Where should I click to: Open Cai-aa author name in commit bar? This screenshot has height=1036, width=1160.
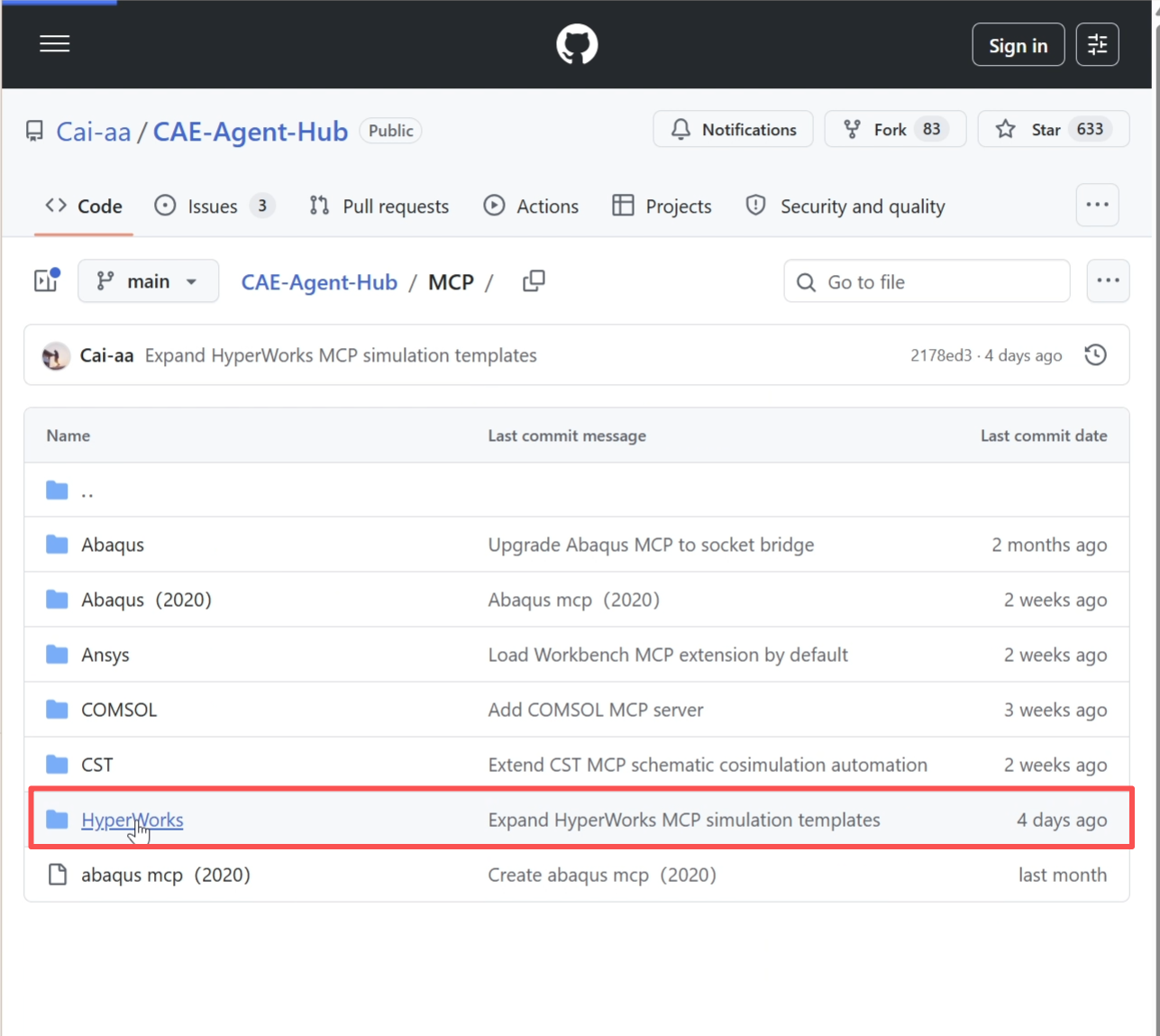106,355
